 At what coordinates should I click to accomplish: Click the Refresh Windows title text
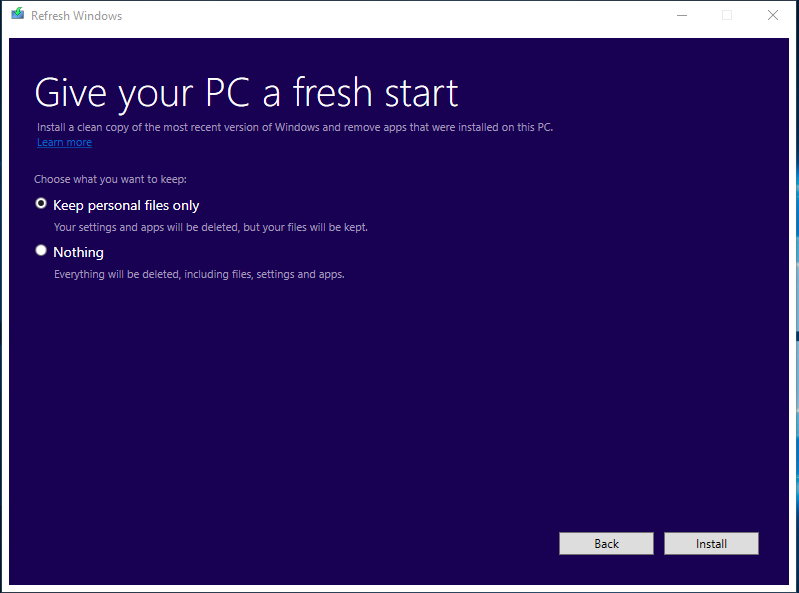(x=76, y=16)
